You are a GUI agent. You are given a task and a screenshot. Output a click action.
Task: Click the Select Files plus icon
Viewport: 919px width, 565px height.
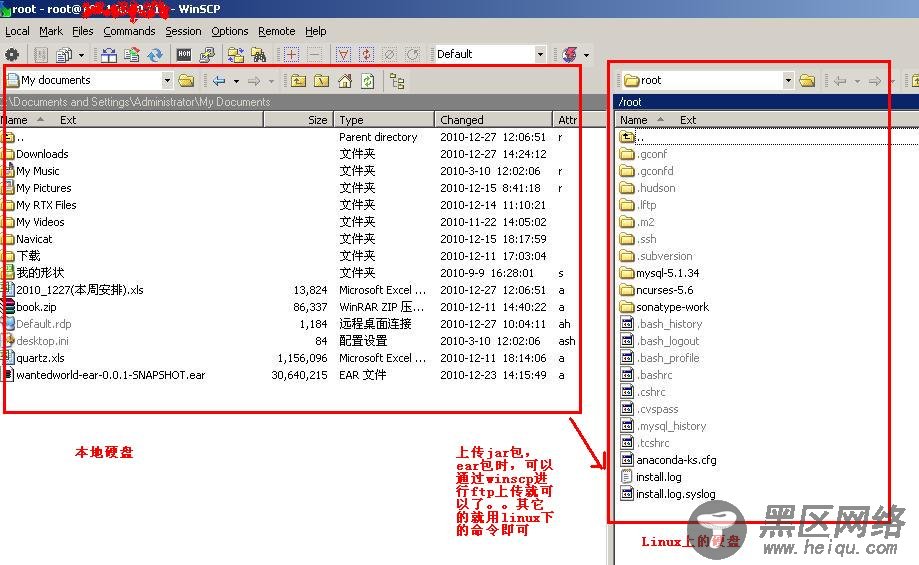(x=291, y=55)
